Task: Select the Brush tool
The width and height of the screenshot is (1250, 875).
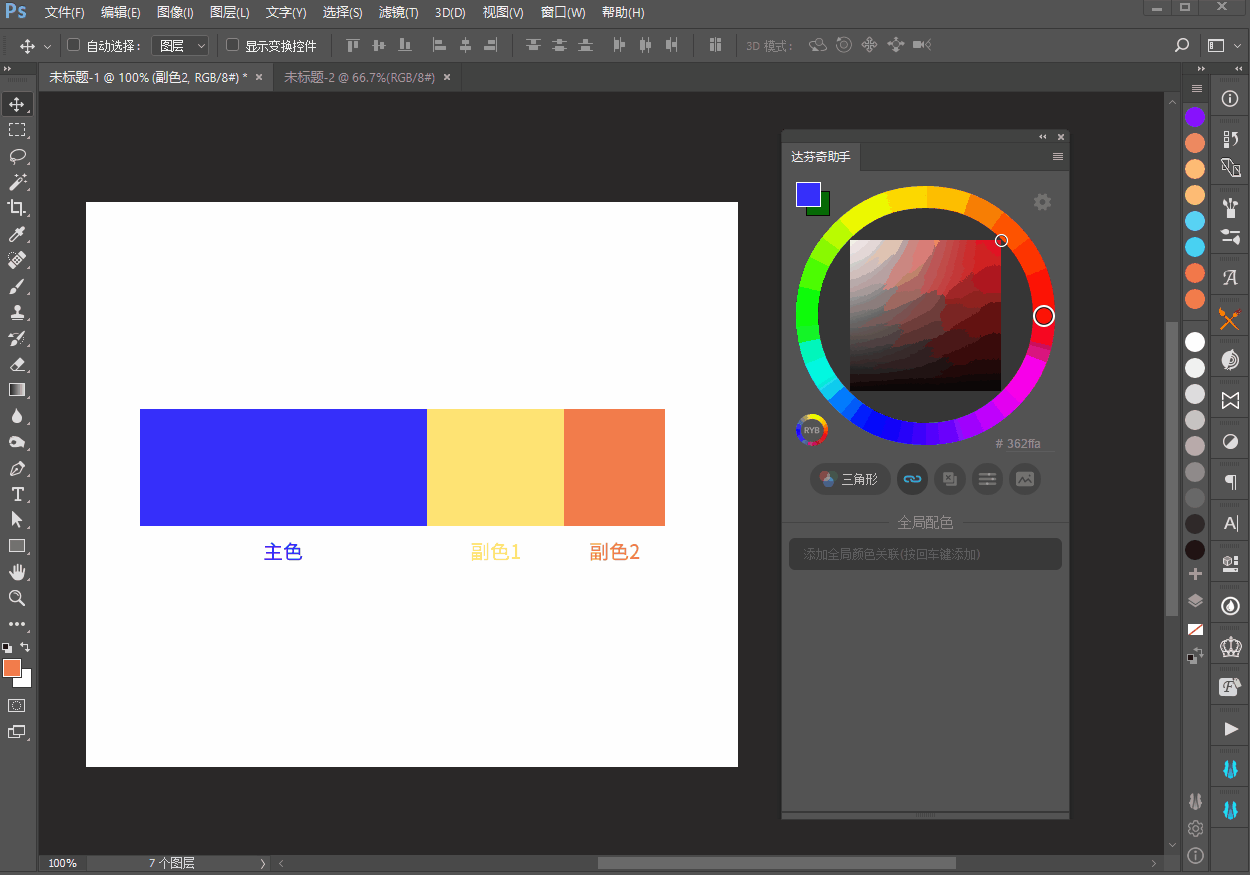Action: click(x=17, y=286)
